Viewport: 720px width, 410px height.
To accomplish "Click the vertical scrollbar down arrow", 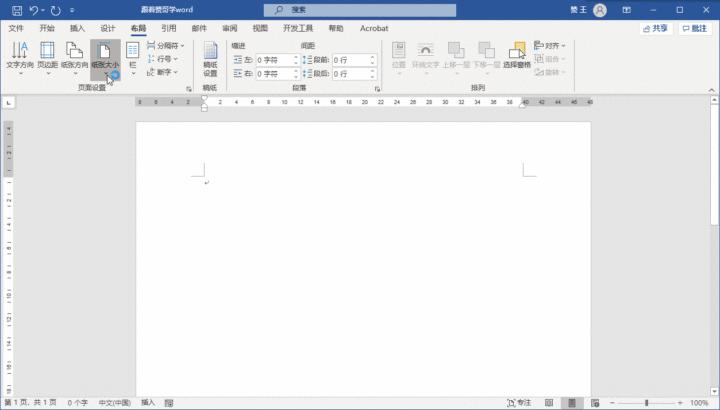I will pyautogui.click(x=714, y=392).
